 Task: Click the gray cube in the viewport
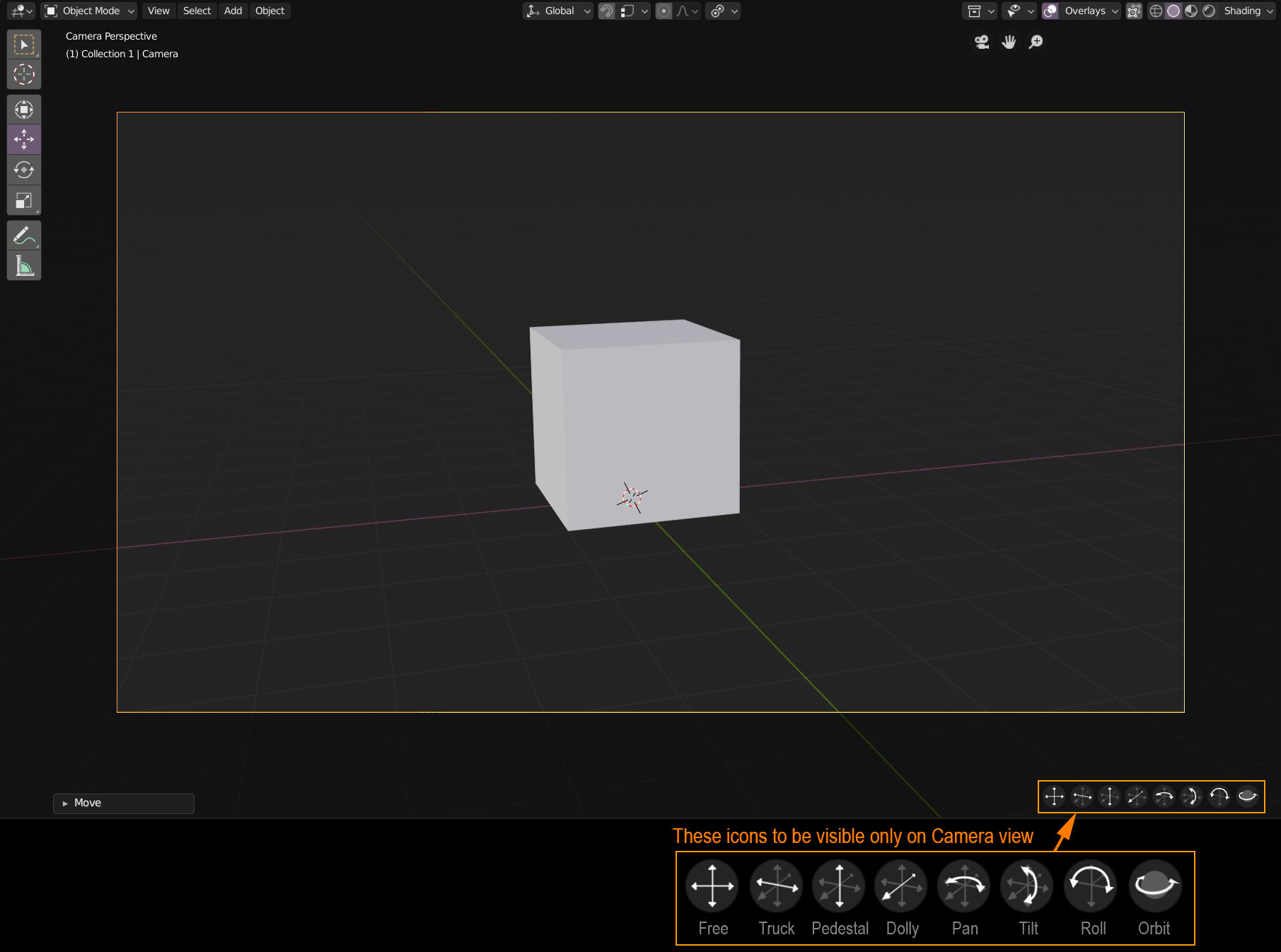tap(635, 424)
